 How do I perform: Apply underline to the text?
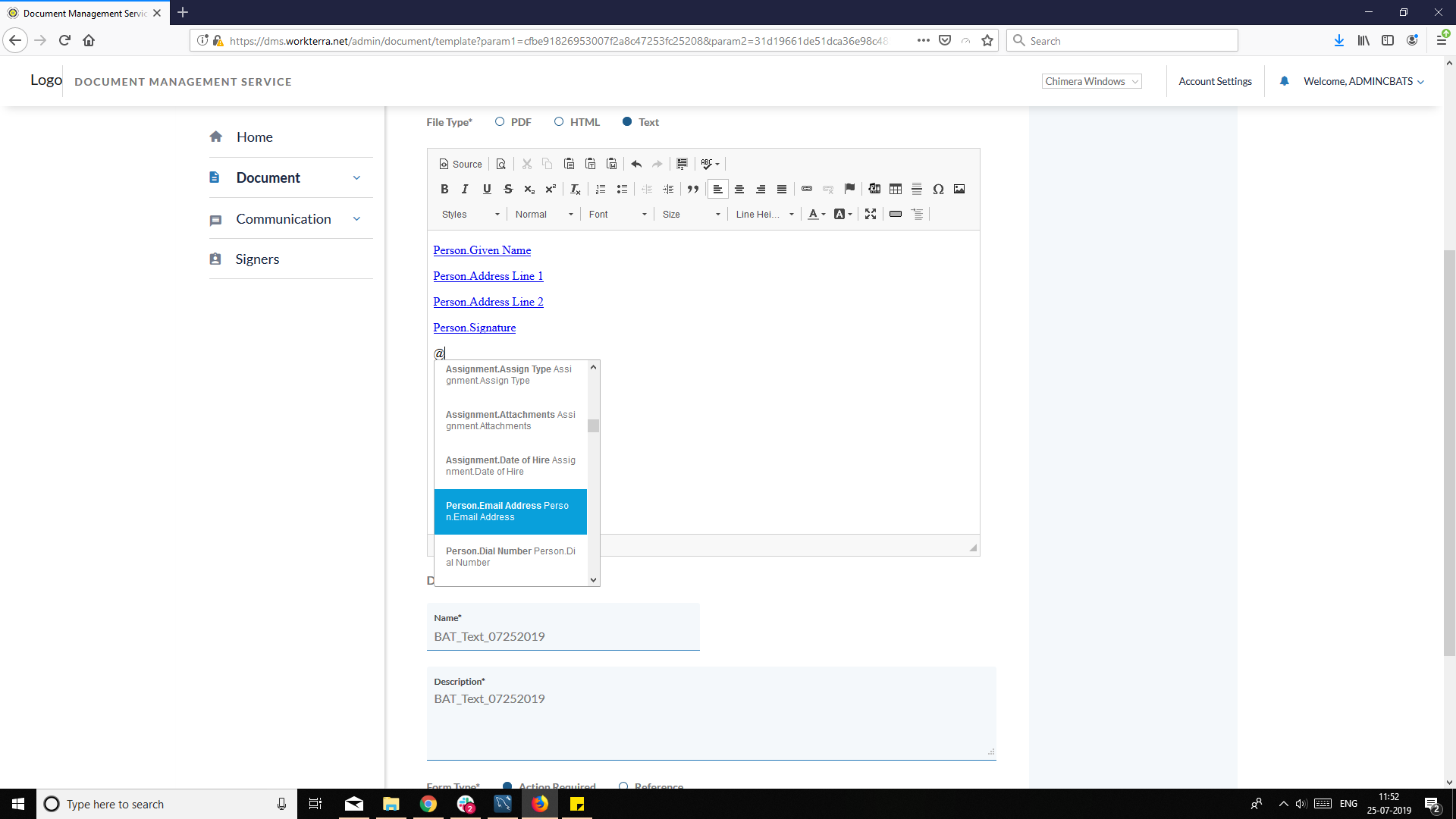[x=487, y=189]
